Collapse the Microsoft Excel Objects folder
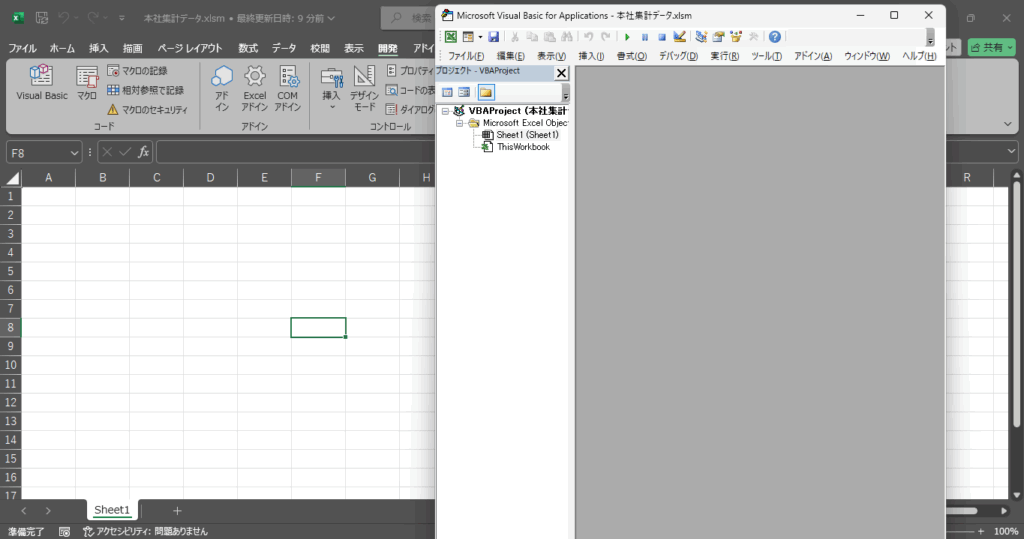Screen dimensions: 1024x539 460,123
